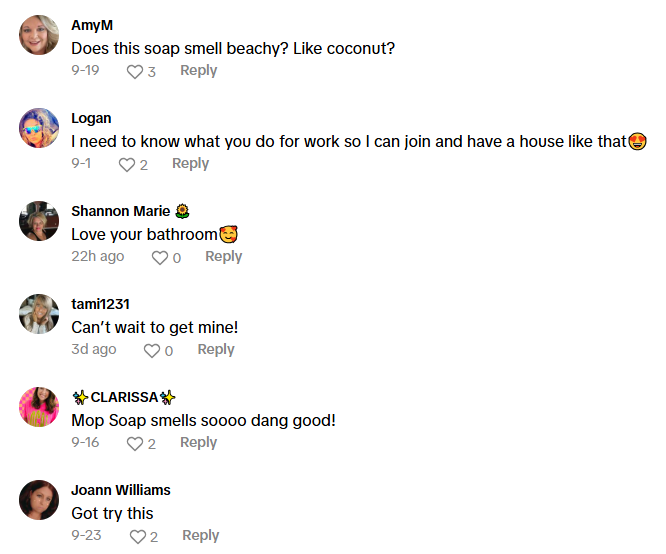
Task: Reply to tami1231's comment
Action: 216,350
